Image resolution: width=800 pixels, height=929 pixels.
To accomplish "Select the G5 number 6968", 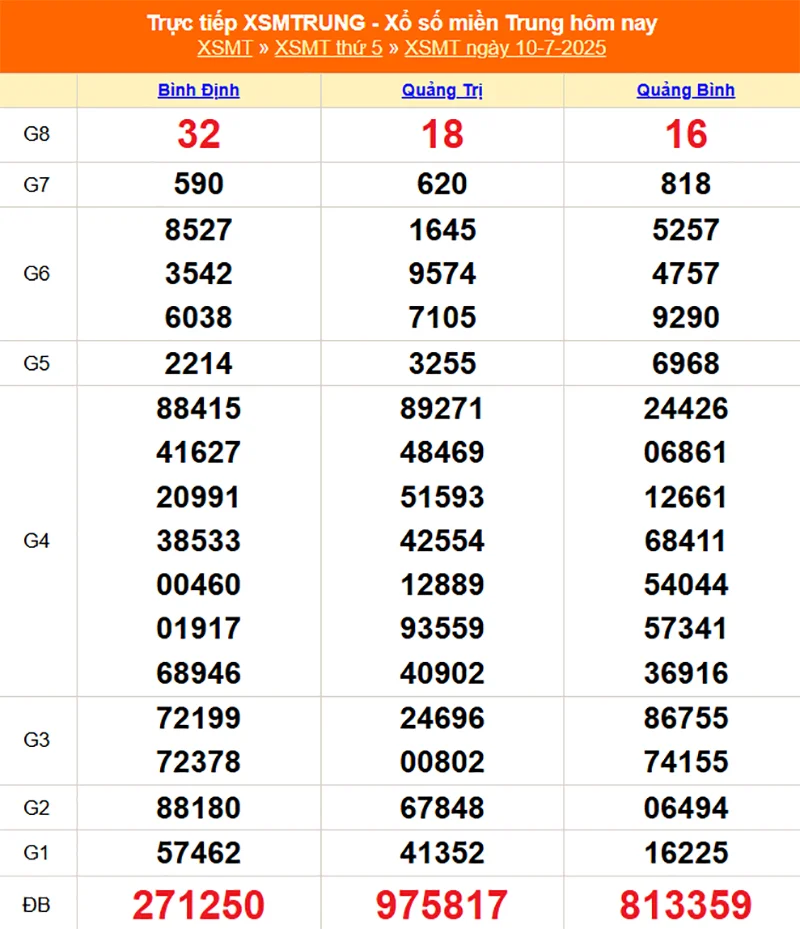I will click(x=685, y=363).
